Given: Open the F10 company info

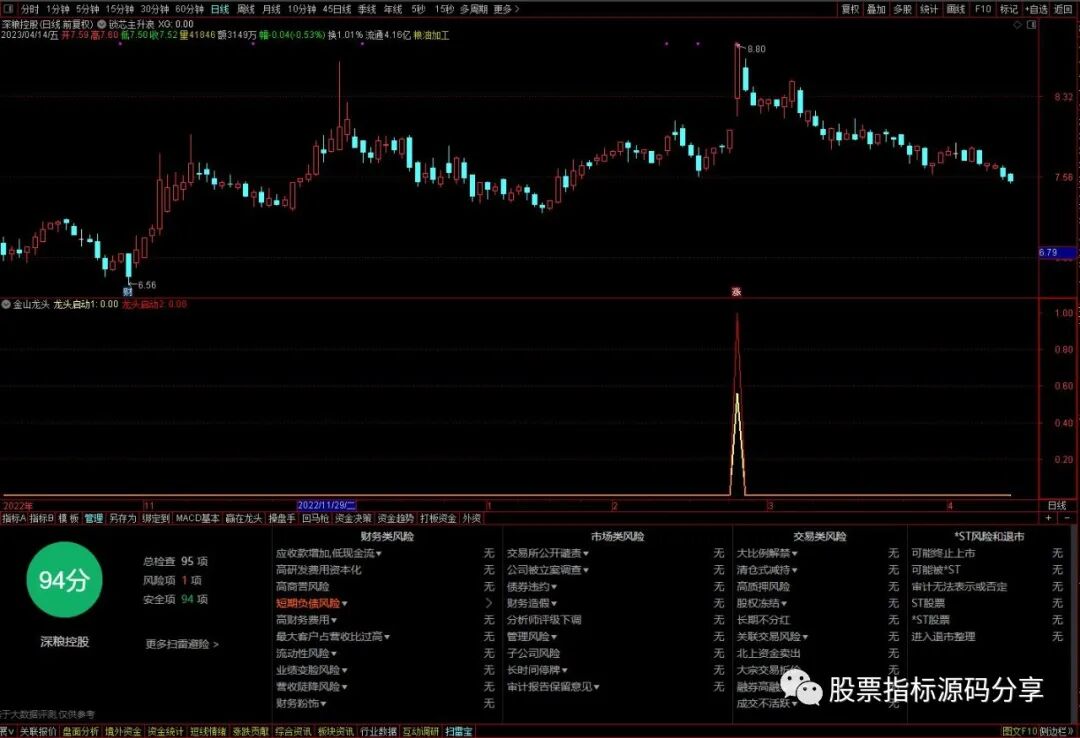Looking at the screenshot, I should pyautogui.click(x=983, y=9).
